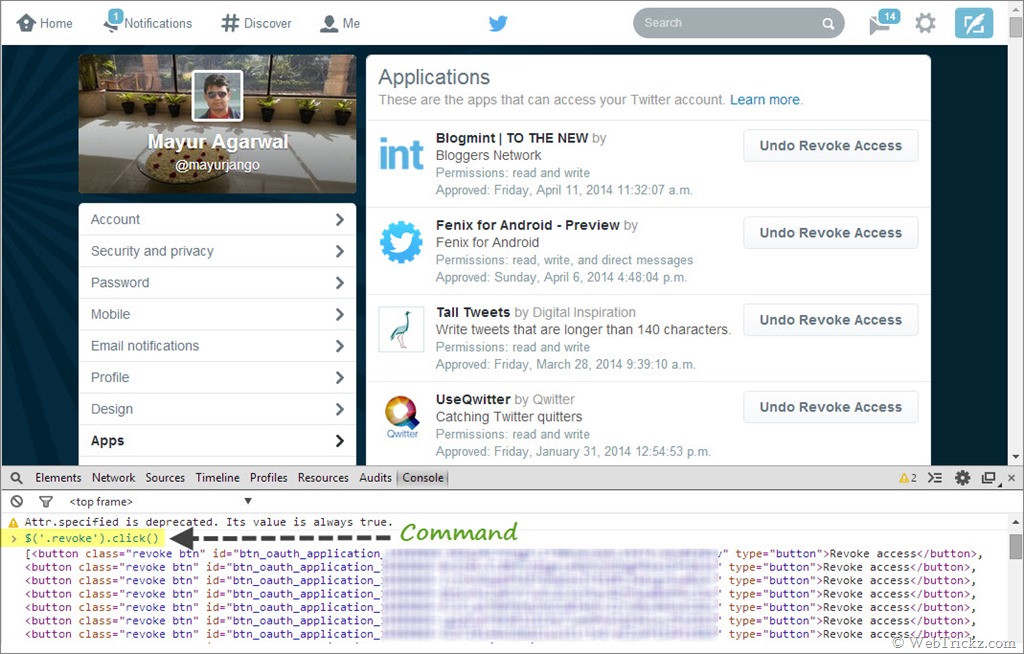The width and height of the screenshot is (1024, 654).
Task: Click the Blogmint app logo
Action: tap(401, 155)
